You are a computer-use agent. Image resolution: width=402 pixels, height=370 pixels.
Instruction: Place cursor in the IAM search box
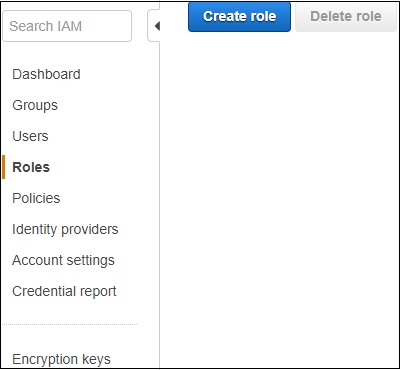[67, 26]
